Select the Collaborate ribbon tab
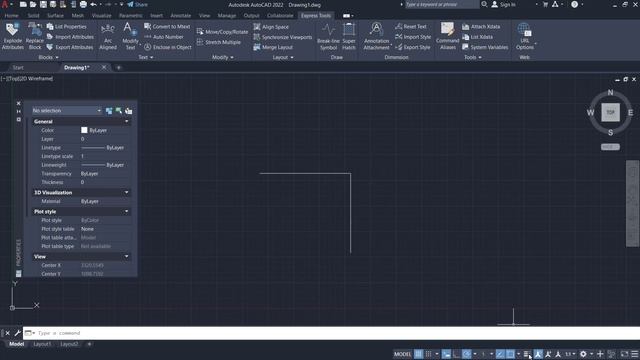This screenshot has width=640, height=360. pos(280,16)
